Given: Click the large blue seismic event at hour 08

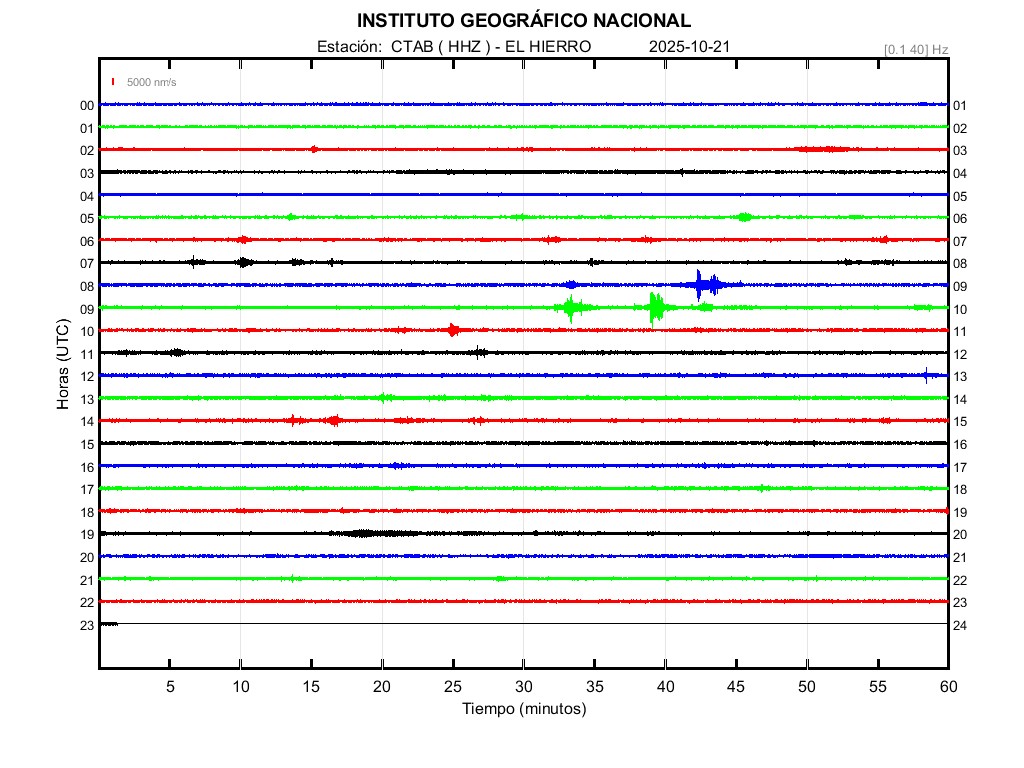Looking at the screenshot, I should 705,285.
